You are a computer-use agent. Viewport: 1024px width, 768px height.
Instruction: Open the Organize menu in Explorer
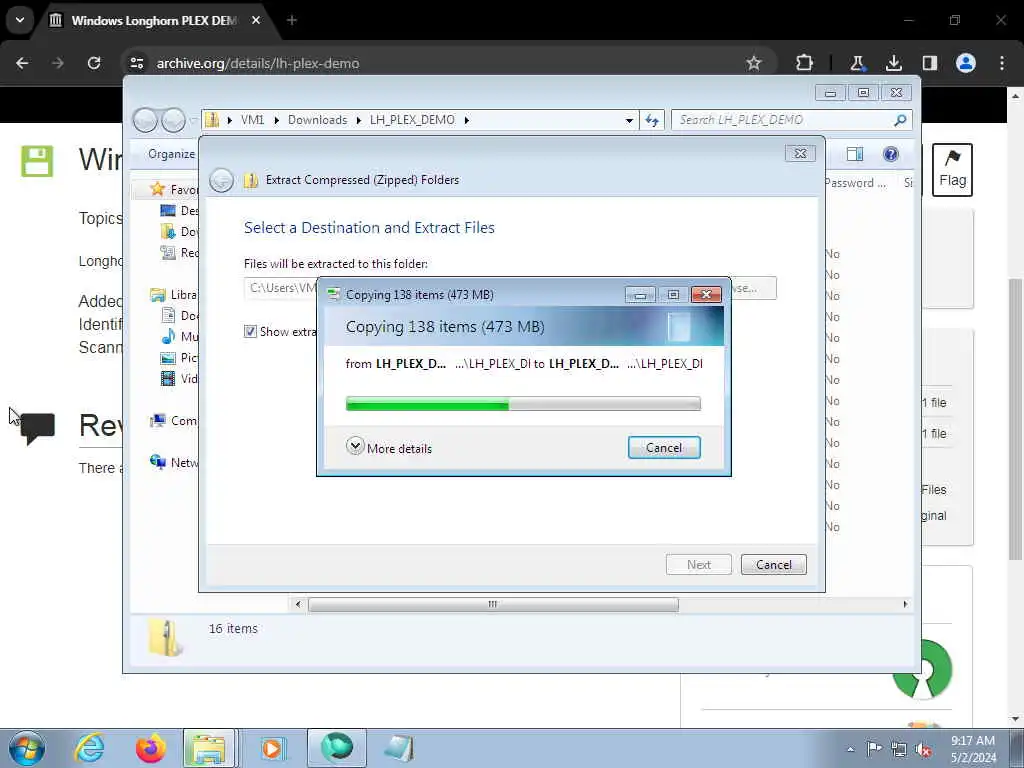[x=171, y=154]
